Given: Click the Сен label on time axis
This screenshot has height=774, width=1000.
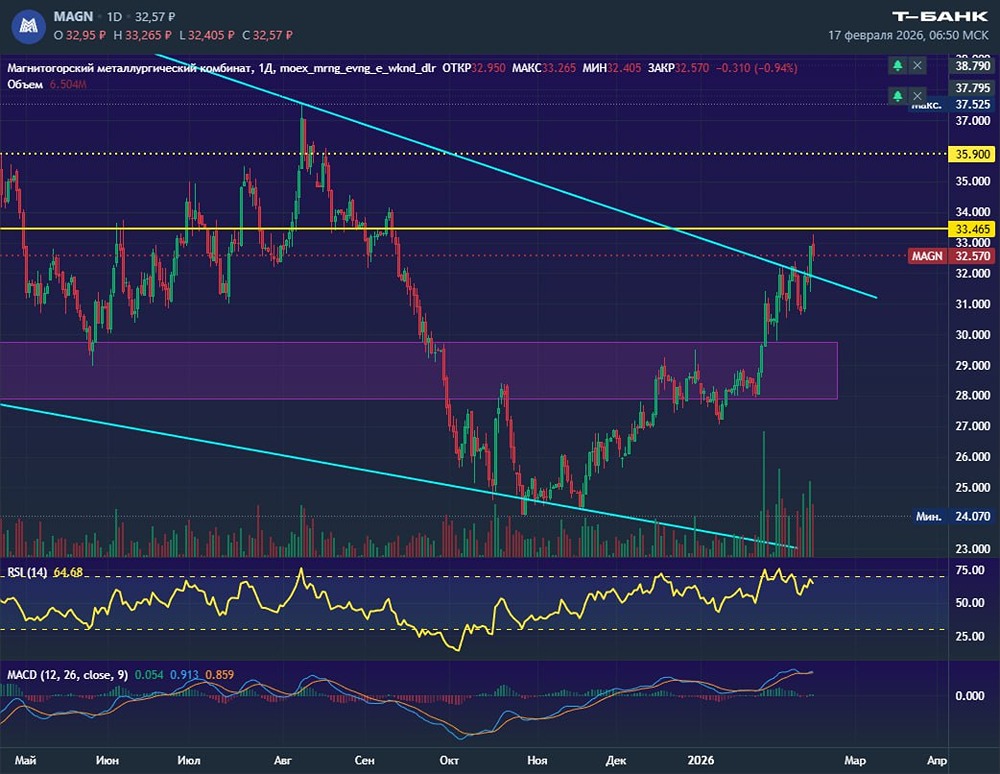Looking at the screenshot, I should [x=364, y=760].
